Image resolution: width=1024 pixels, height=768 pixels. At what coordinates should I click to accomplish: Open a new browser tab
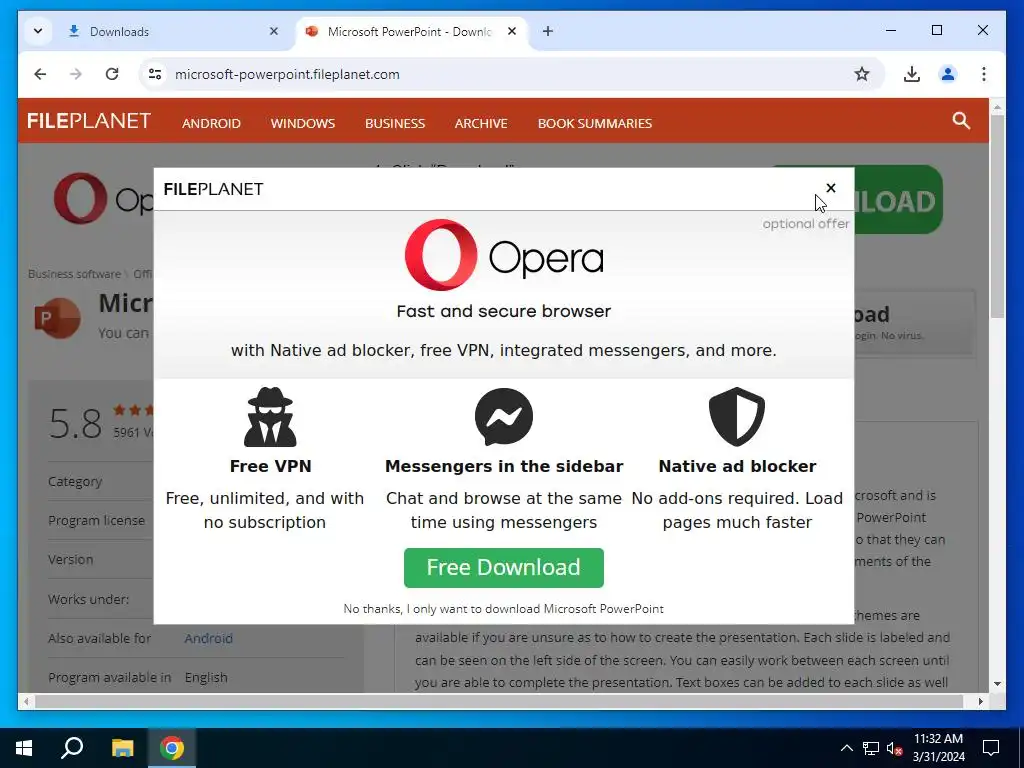(x=548, y=31)
